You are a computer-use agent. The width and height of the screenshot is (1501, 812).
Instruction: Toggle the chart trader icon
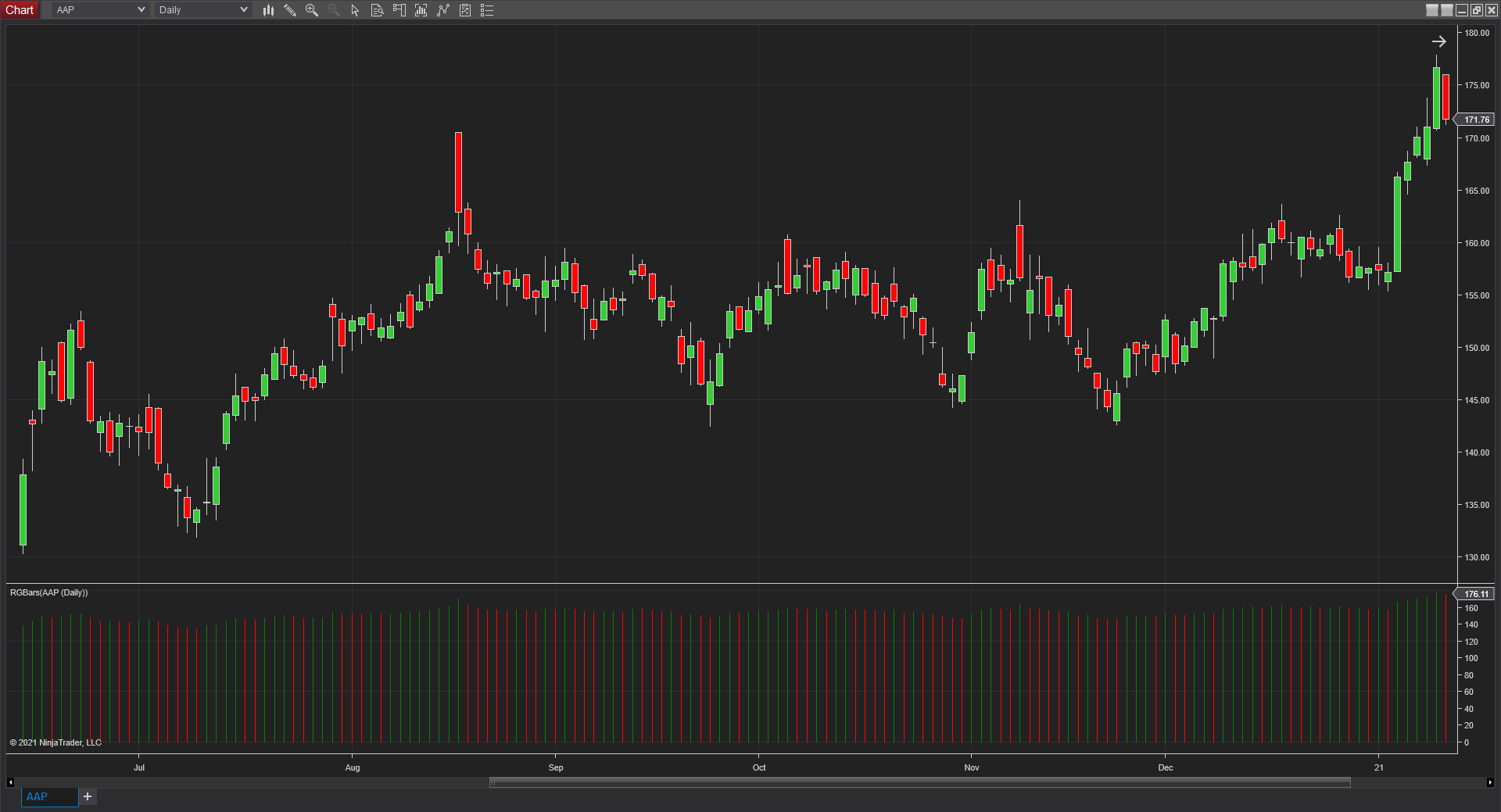pyautogui.click(x=399, y=10)
